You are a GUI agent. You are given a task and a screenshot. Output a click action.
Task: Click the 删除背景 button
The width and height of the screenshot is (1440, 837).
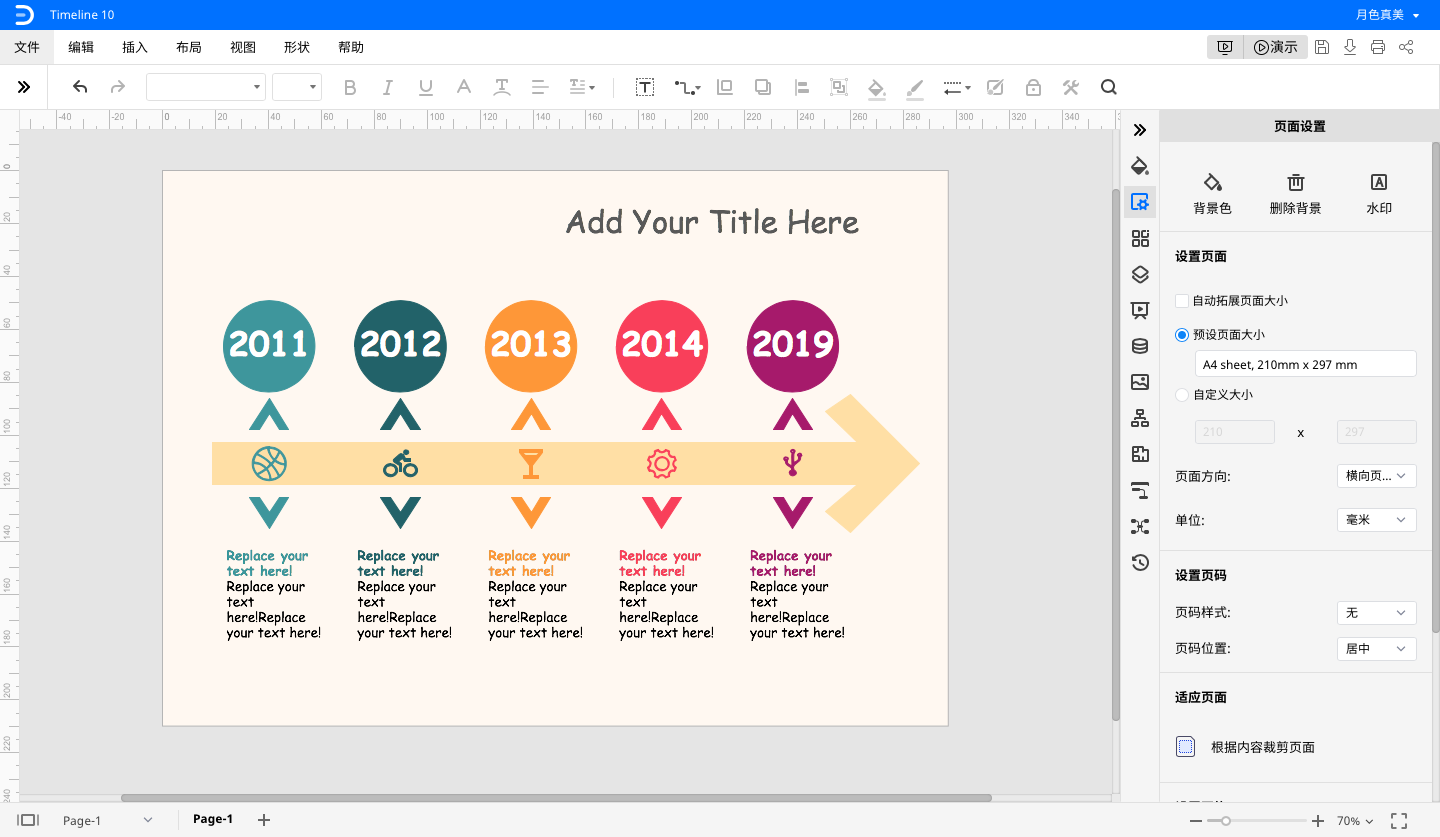1295,194
